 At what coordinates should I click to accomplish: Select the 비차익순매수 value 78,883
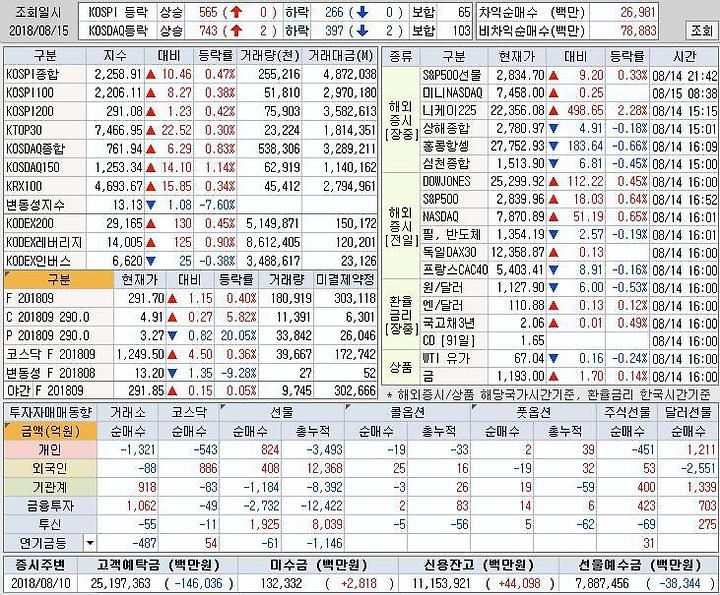pyautogui.click(x=637, y=31)
